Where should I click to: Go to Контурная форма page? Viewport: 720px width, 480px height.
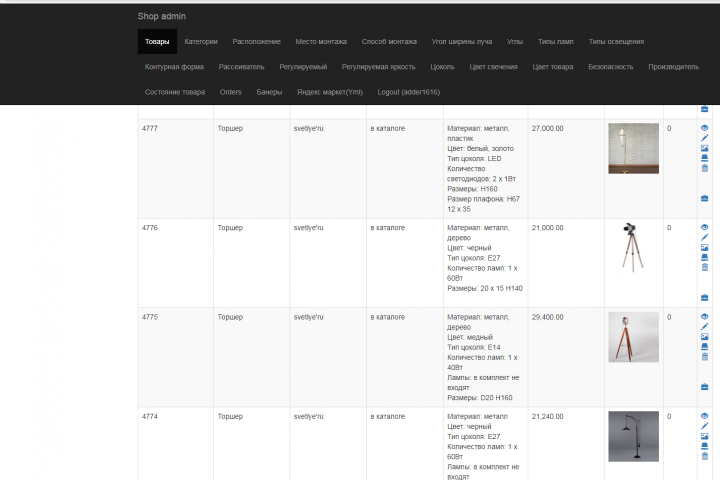click(x=174, y=67)
